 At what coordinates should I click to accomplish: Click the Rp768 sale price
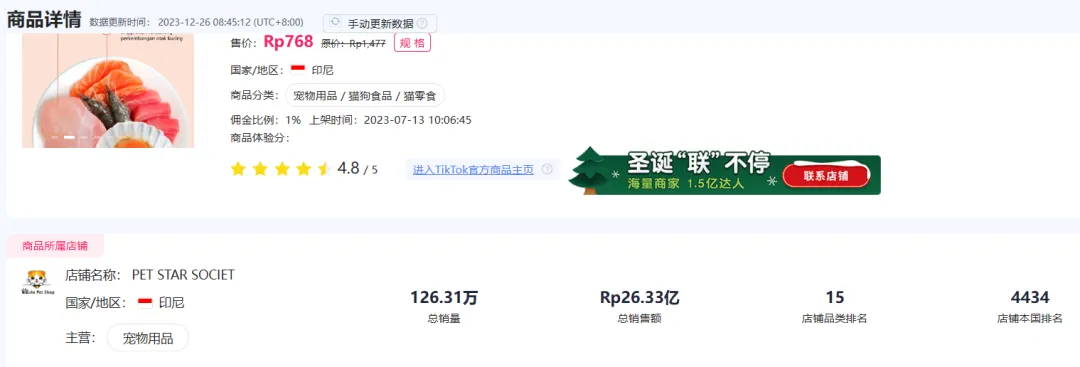point(288,42)
